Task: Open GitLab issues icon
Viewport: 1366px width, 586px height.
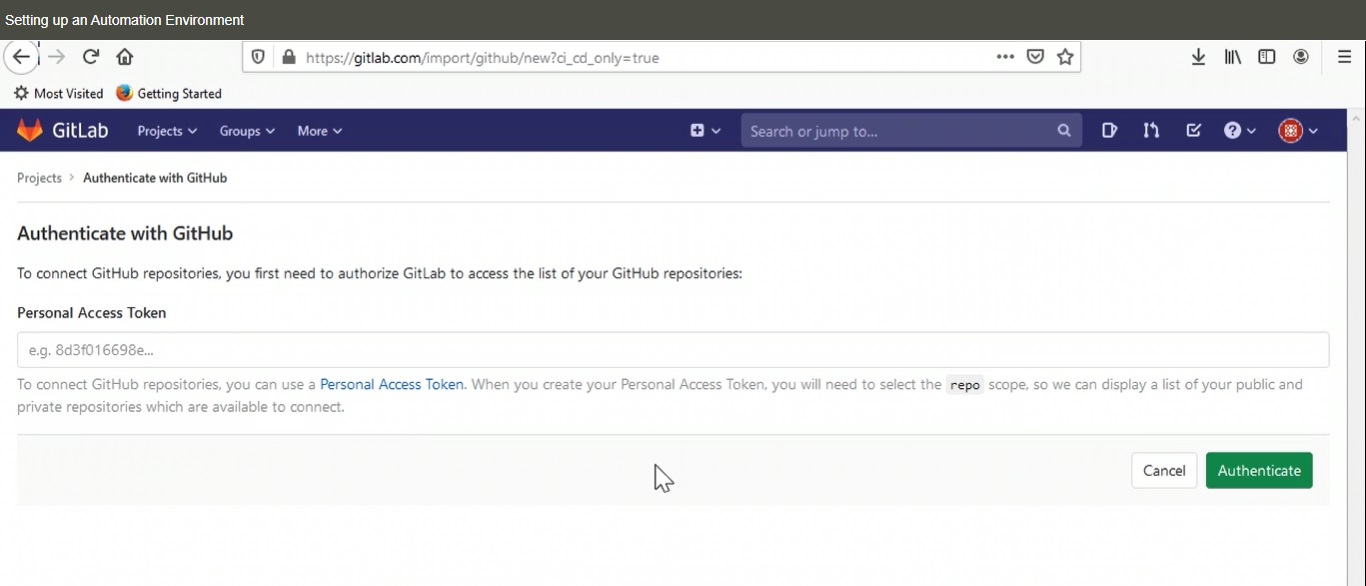Action: (1109, 130)
